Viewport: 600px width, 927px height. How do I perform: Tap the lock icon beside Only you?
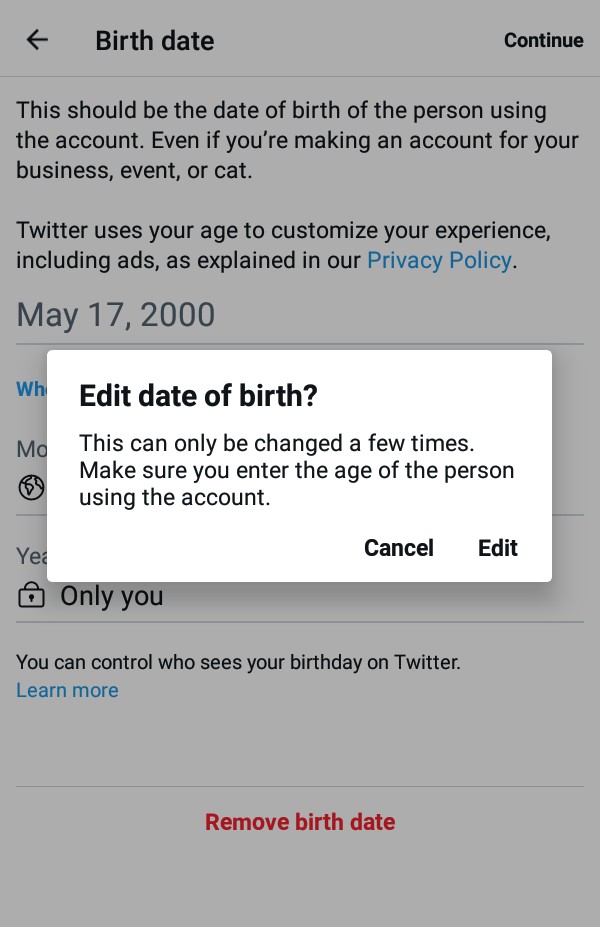click(x=31, y=595)
